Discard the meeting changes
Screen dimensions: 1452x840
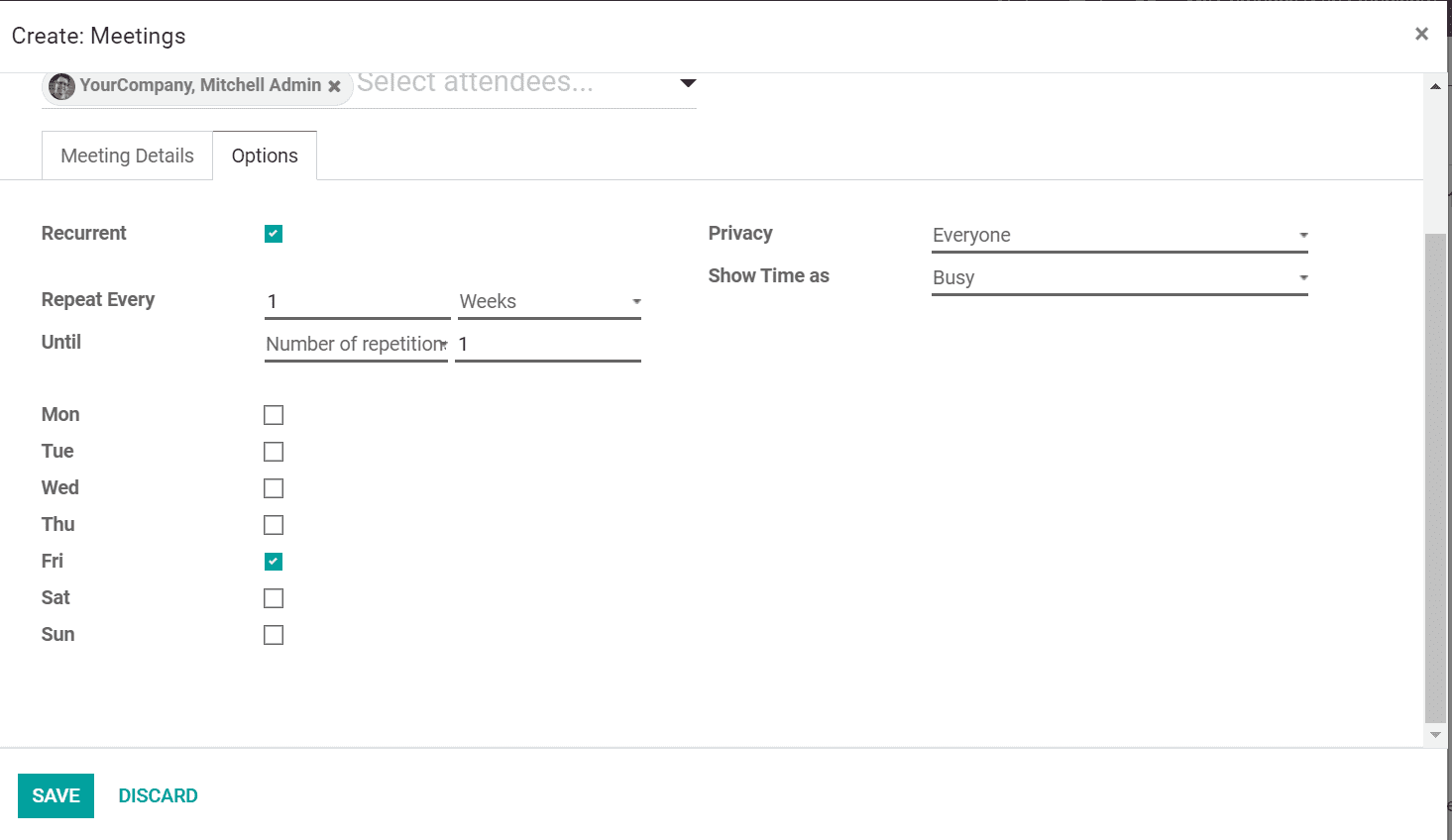pyautogui.click(x=158, y=795)
